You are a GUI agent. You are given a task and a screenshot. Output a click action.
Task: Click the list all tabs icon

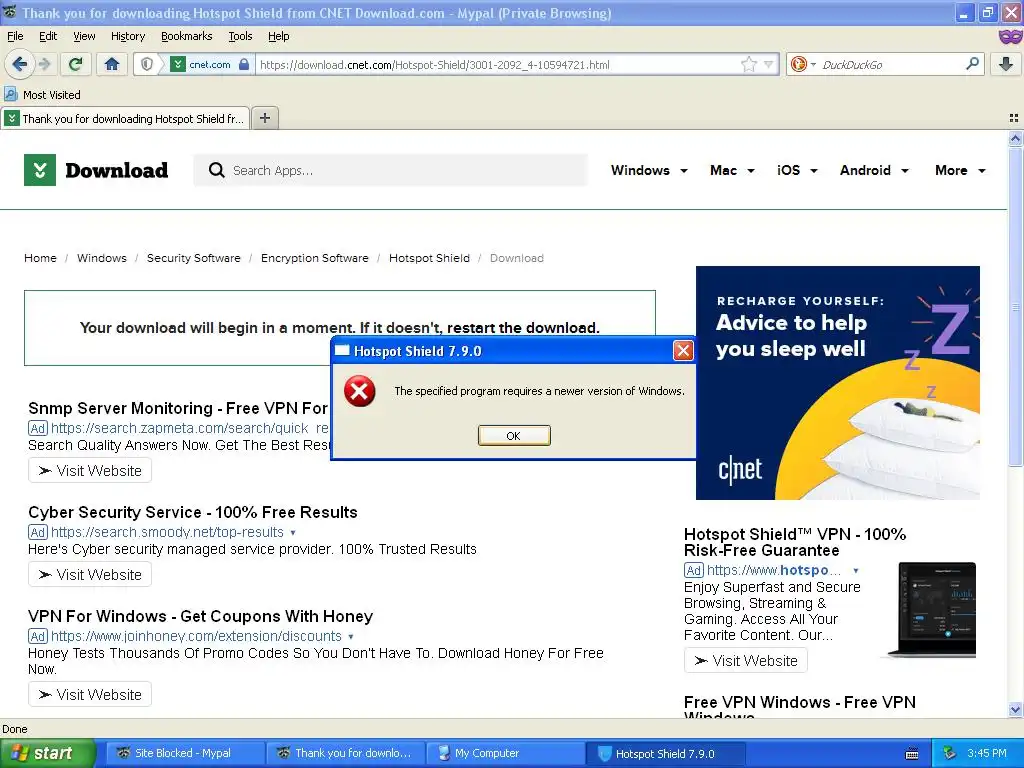click(x=1014, y=118)
